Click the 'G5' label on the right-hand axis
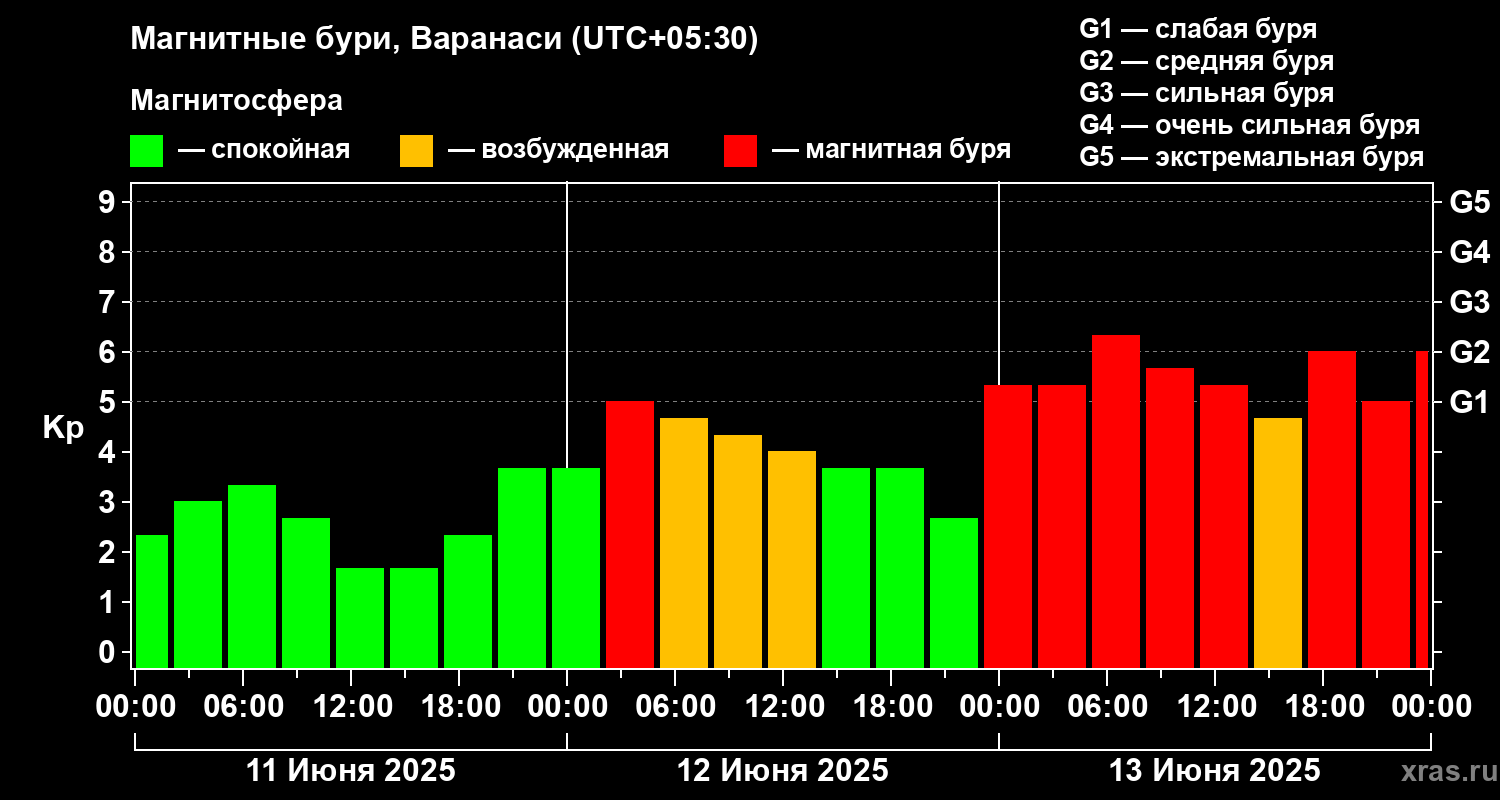Screen dimensions: 1500x800 (x=1469, y=202)
